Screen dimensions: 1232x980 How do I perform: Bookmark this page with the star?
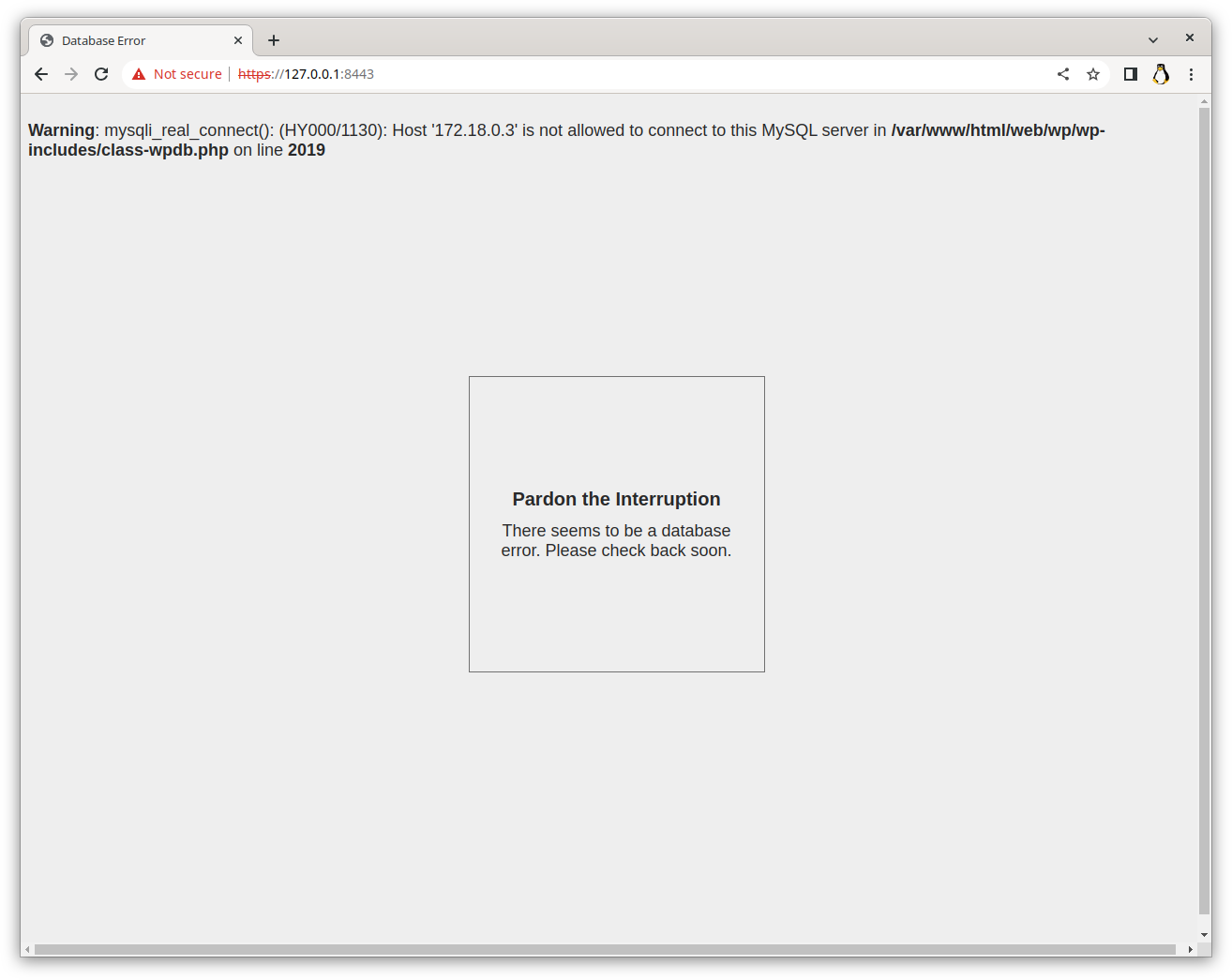[x=1093, y=74]
